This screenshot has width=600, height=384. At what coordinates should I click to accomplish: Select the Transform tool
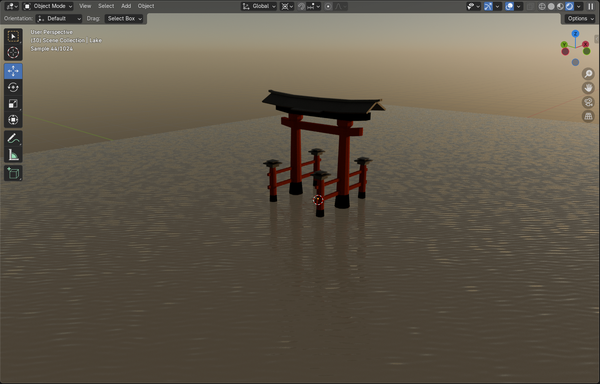(13, 120)
